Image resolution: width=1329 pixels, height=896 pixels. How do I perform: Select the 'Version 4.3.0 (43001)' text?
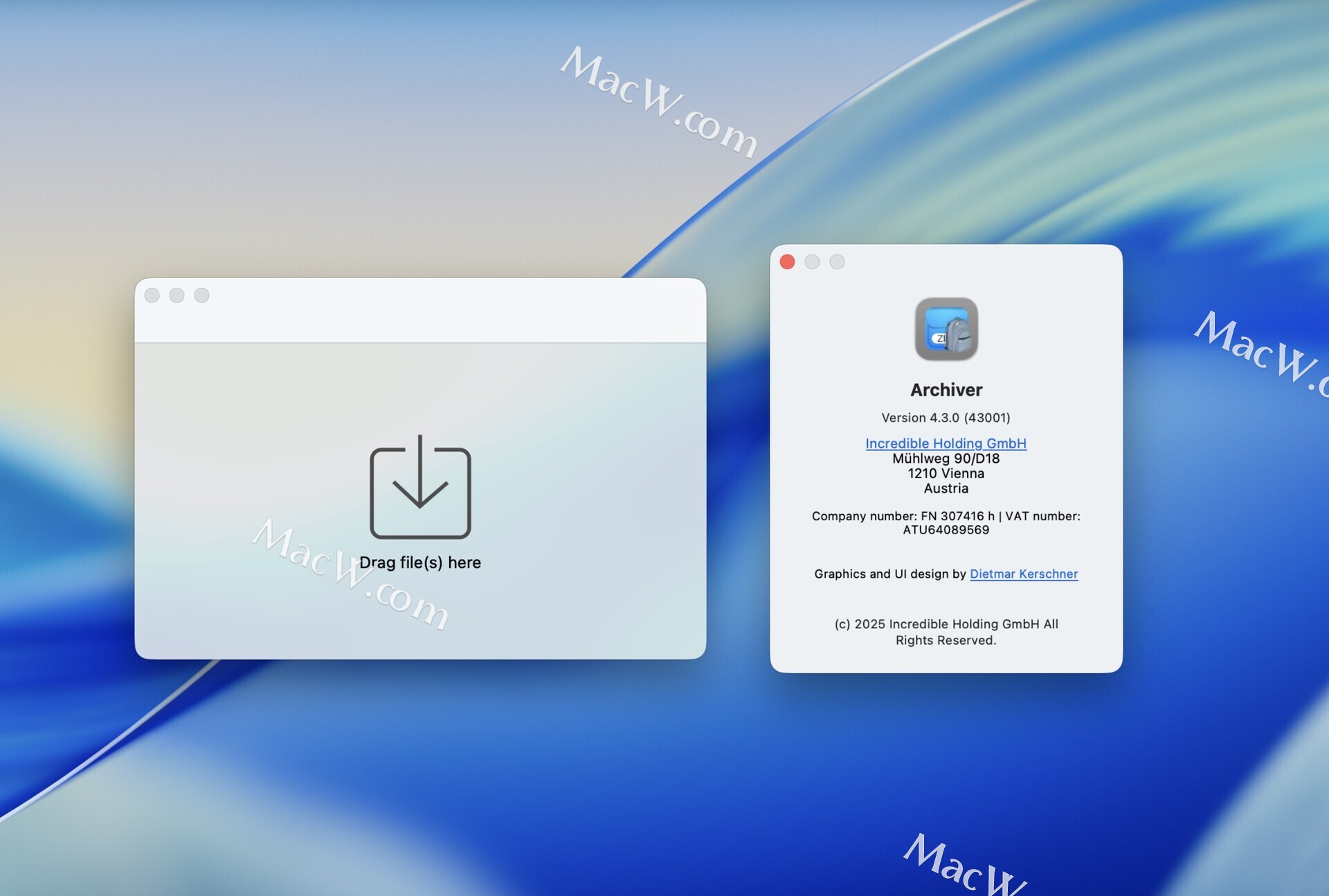coord(946,417)
